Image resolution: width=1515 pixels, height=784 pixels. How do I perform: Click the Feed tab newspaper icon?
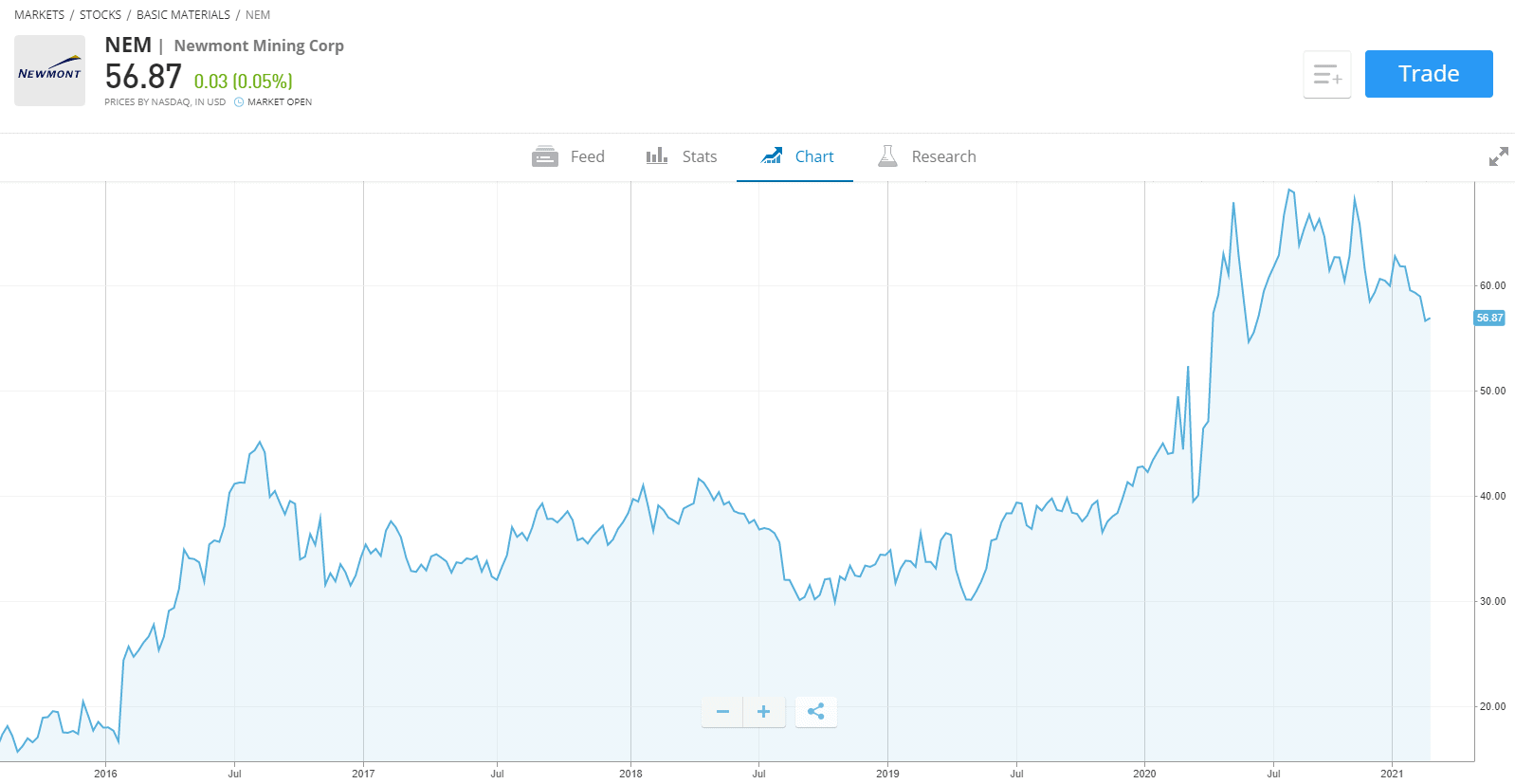click(545, 156)
